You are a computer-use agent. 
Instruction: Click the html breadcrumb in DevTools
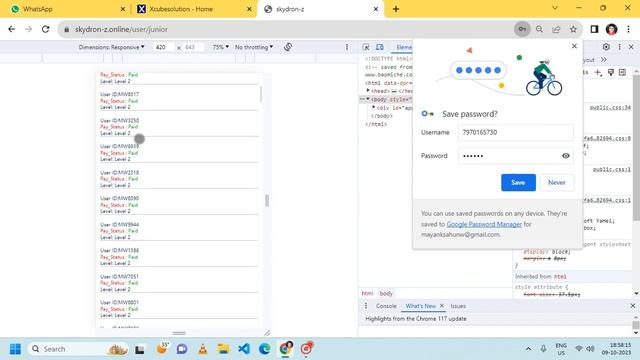pos(367,293)
